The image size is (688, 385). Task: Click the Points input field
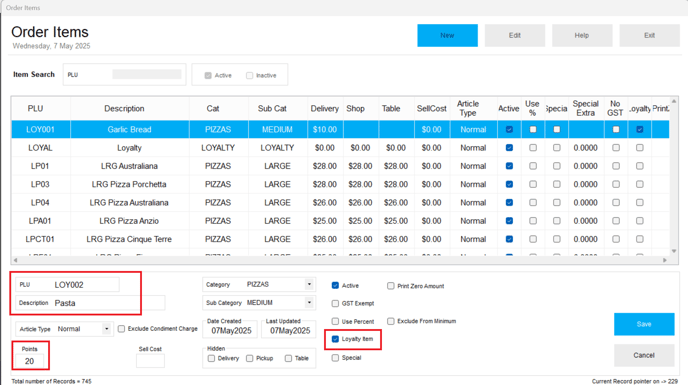point(29,361)
